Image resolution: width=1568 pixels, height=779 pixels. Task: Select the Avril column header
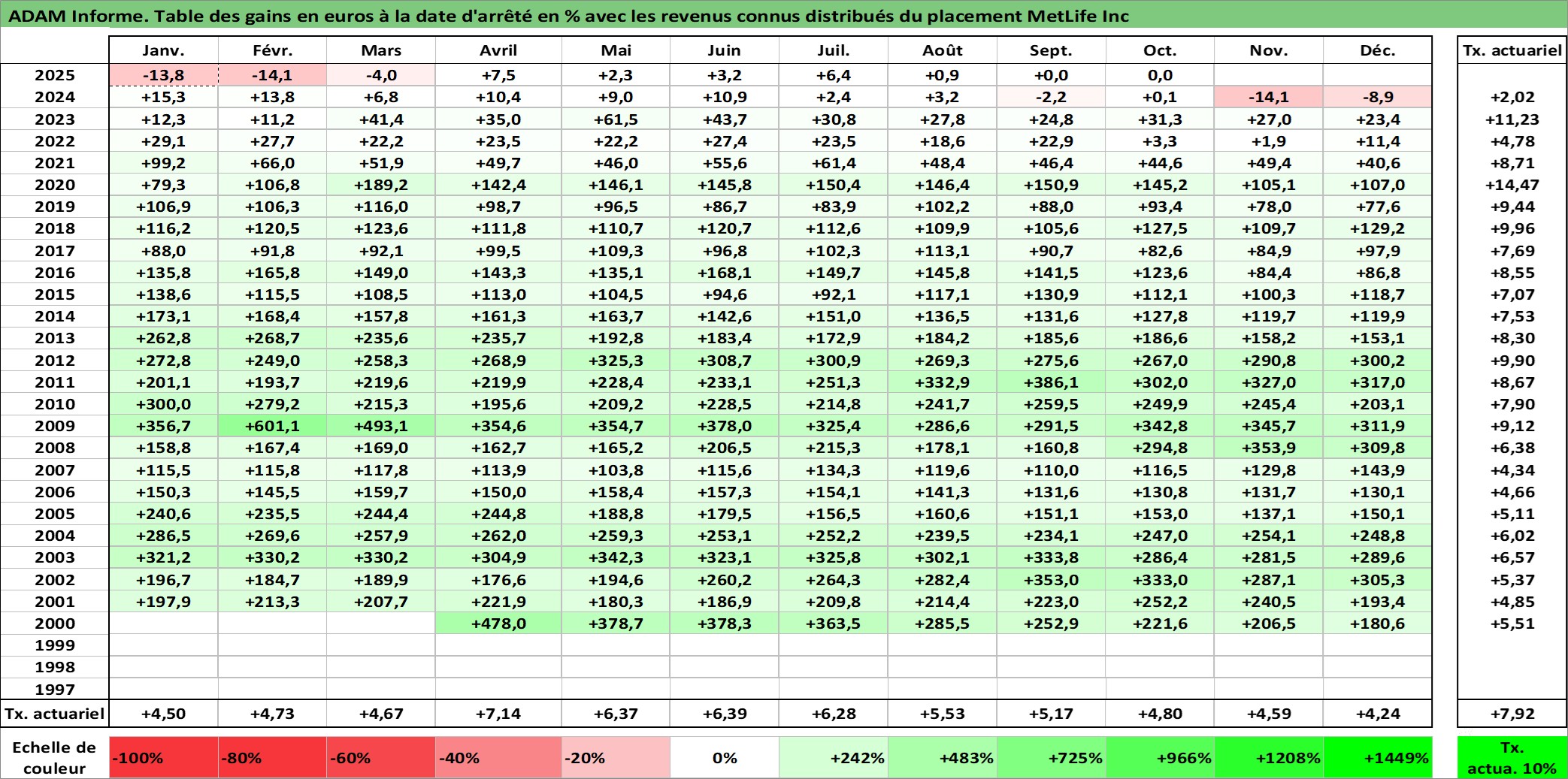pyautogui.click(x=498, y=50)
